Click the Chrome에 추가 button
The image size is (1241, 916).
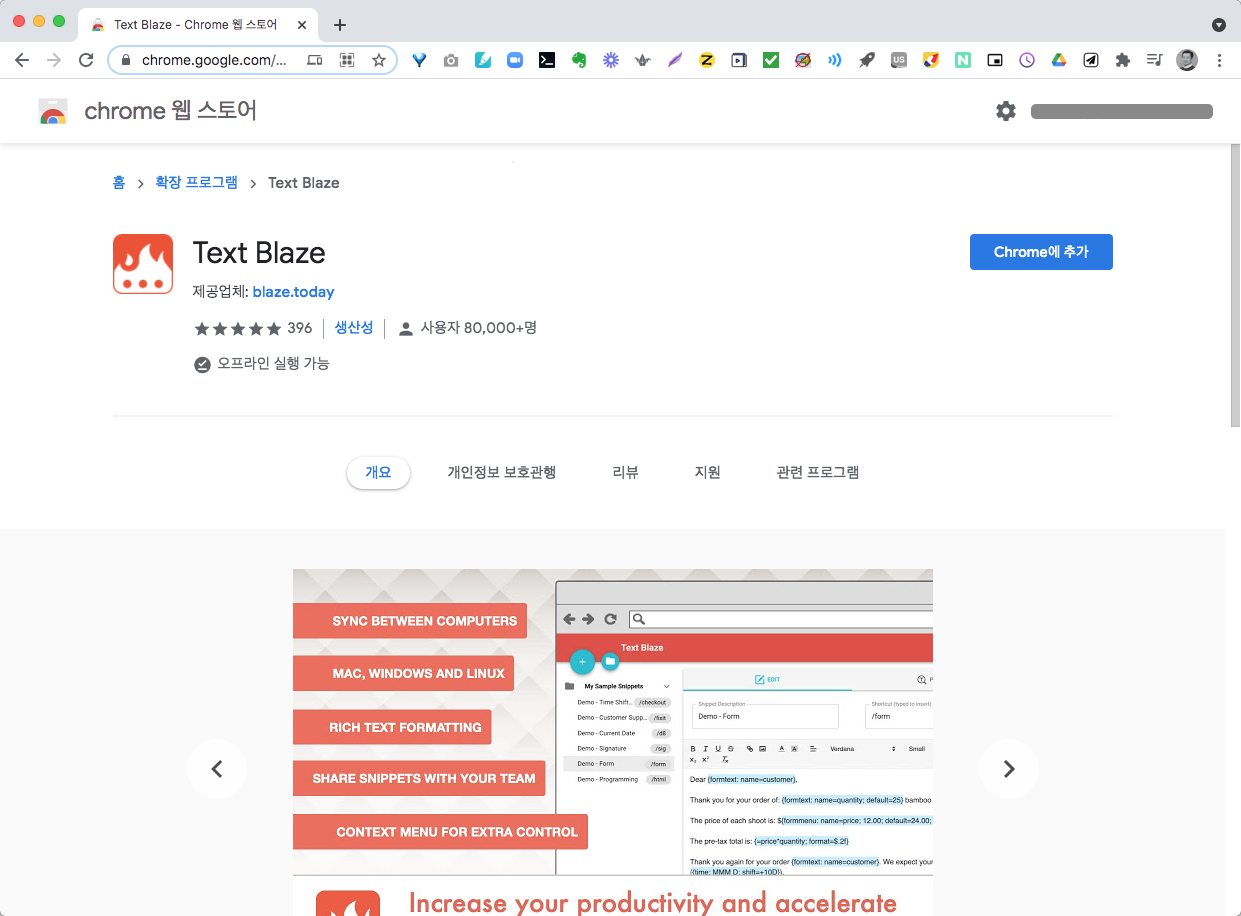coord(1041,252)
